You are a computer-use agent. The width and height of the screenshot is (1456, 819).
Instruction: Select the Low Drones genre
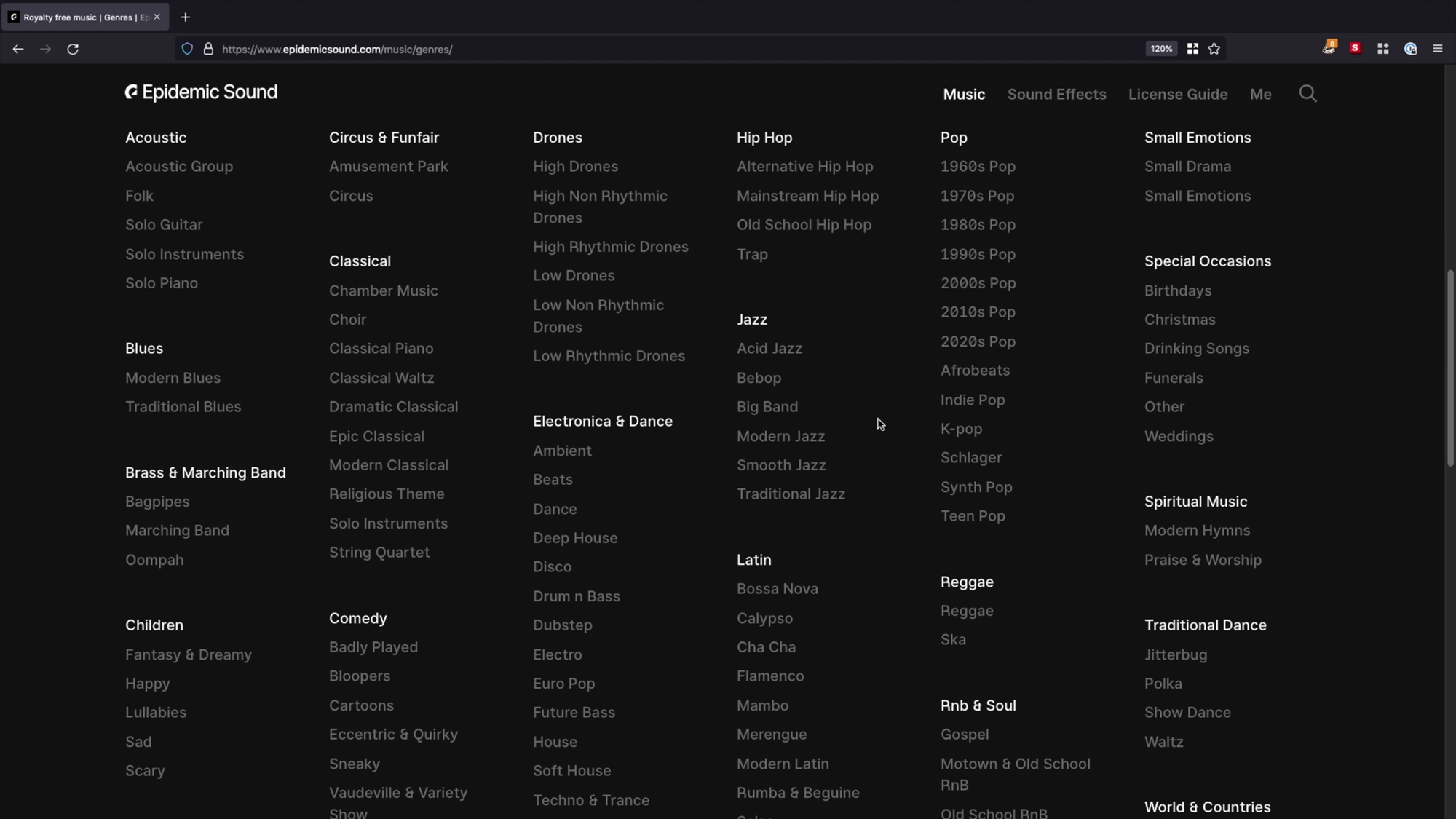[574, 276]
